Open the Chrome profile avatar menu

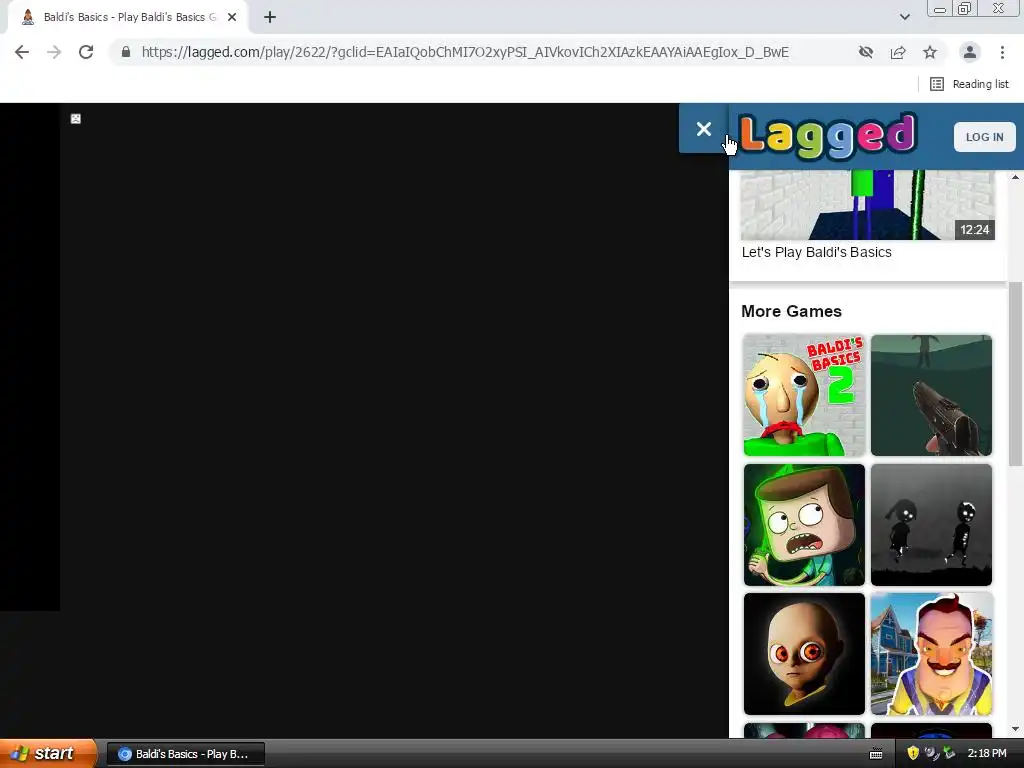[970, 52]
